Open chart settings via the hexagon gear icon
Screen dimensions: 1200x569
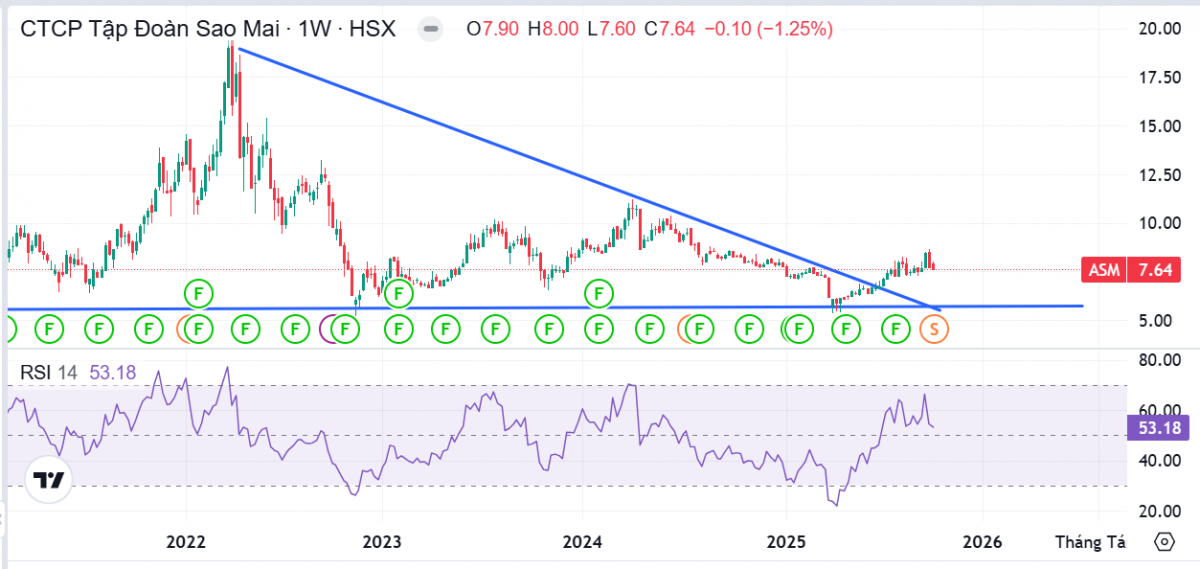[1164, 542]
